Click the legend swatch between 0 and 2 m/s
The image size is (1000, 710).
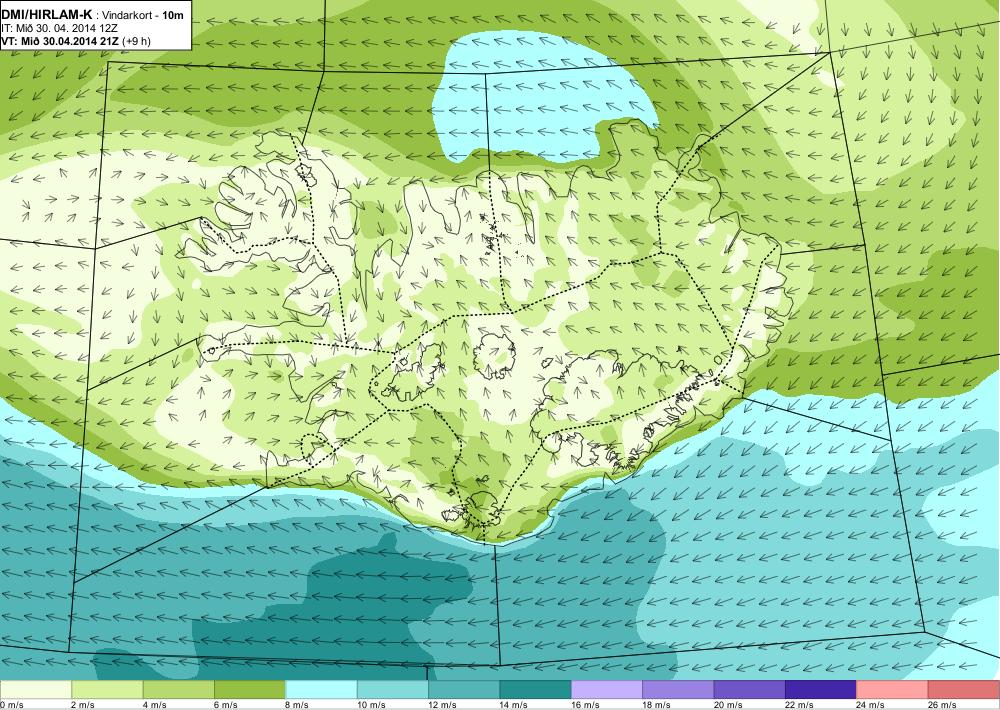36,690
